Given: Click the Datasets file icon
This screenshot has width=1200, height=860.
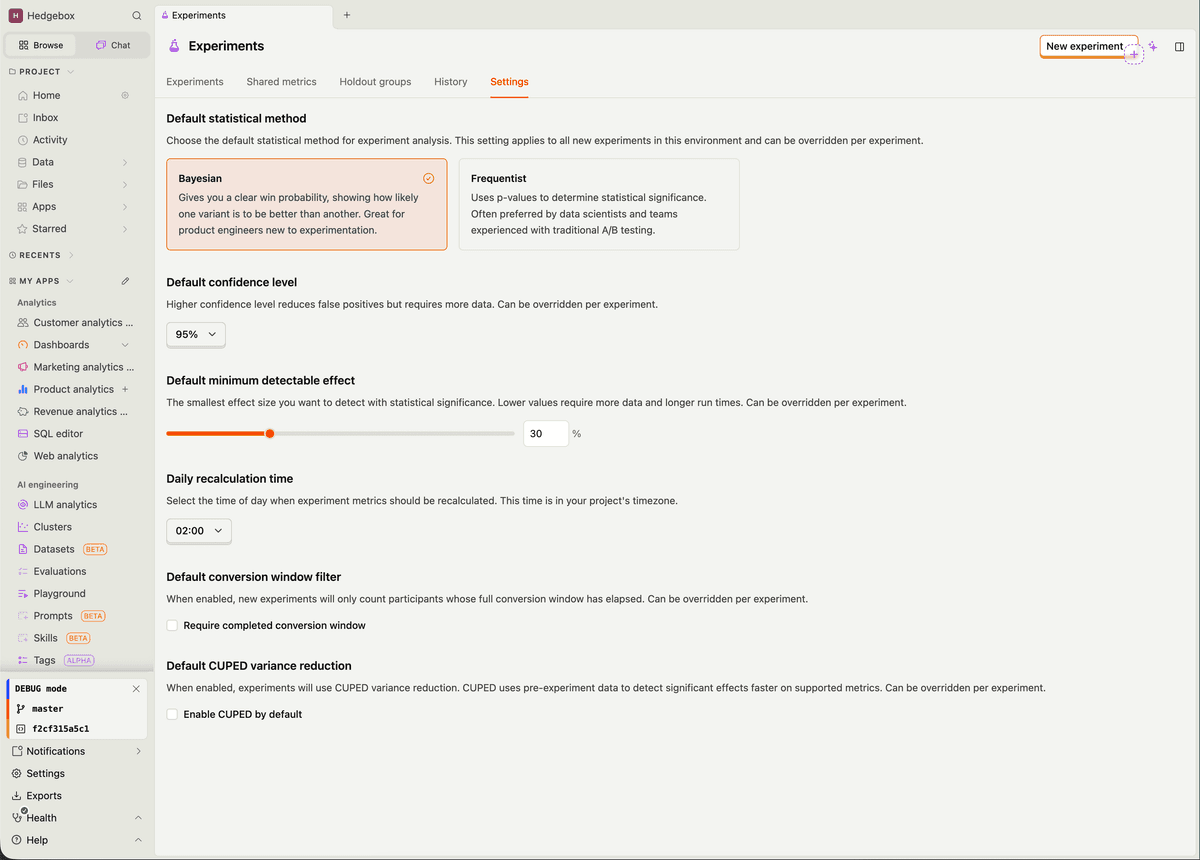Looking at the screenshot, I should [23, 549].
